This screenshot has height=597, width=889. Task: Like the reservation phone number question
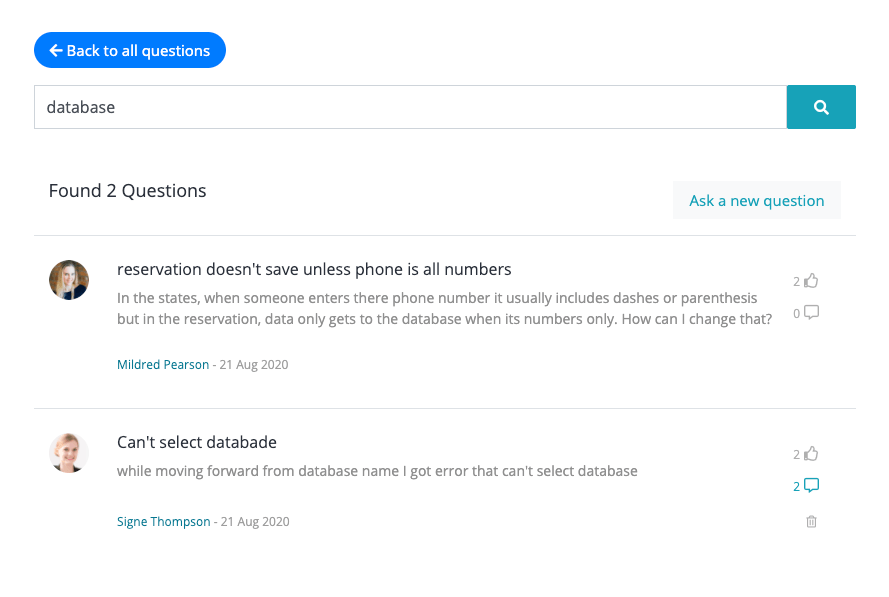(x=811, y=281)
